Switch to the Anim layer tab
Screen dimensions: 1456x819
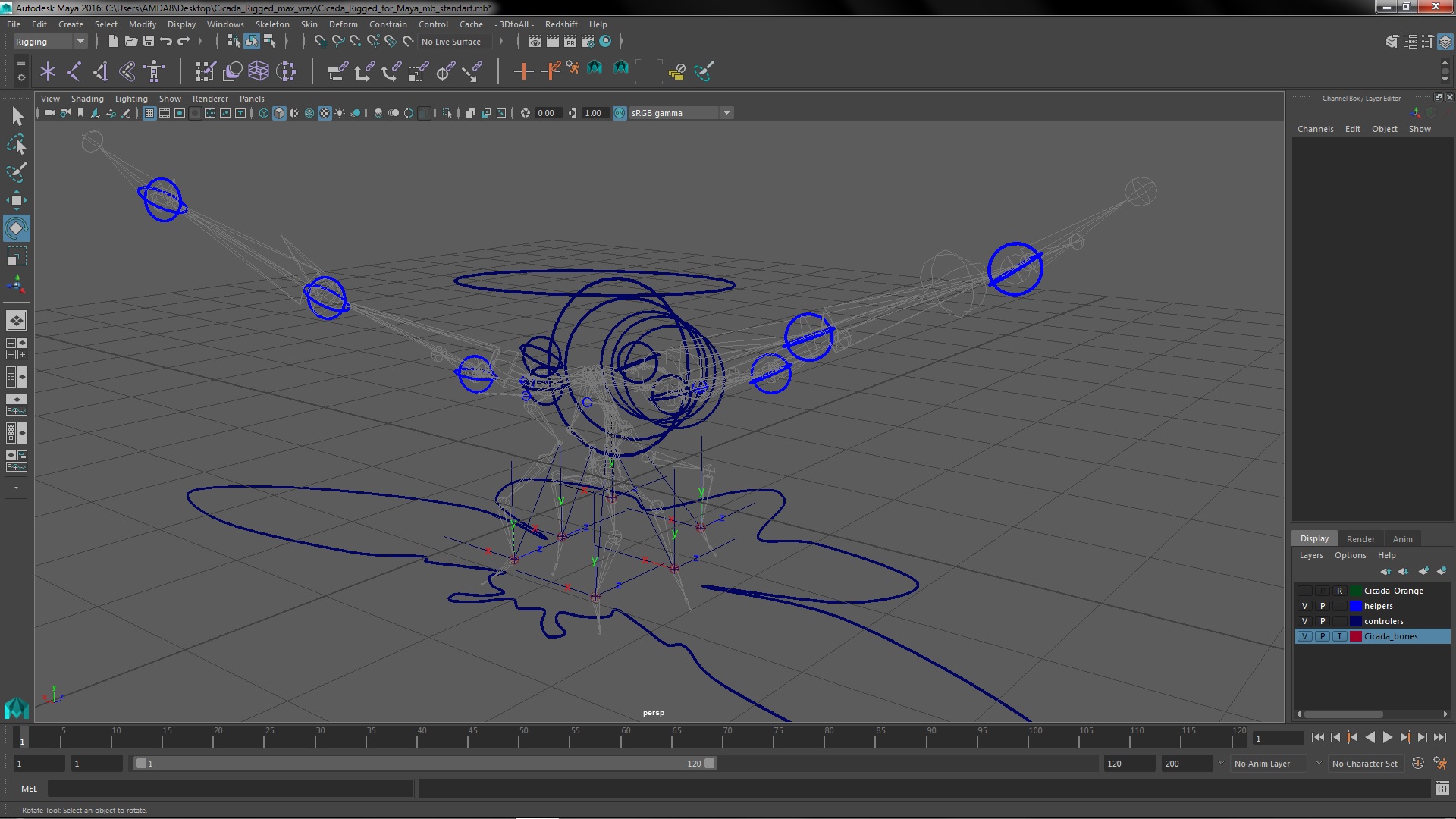pos(1402,539)
